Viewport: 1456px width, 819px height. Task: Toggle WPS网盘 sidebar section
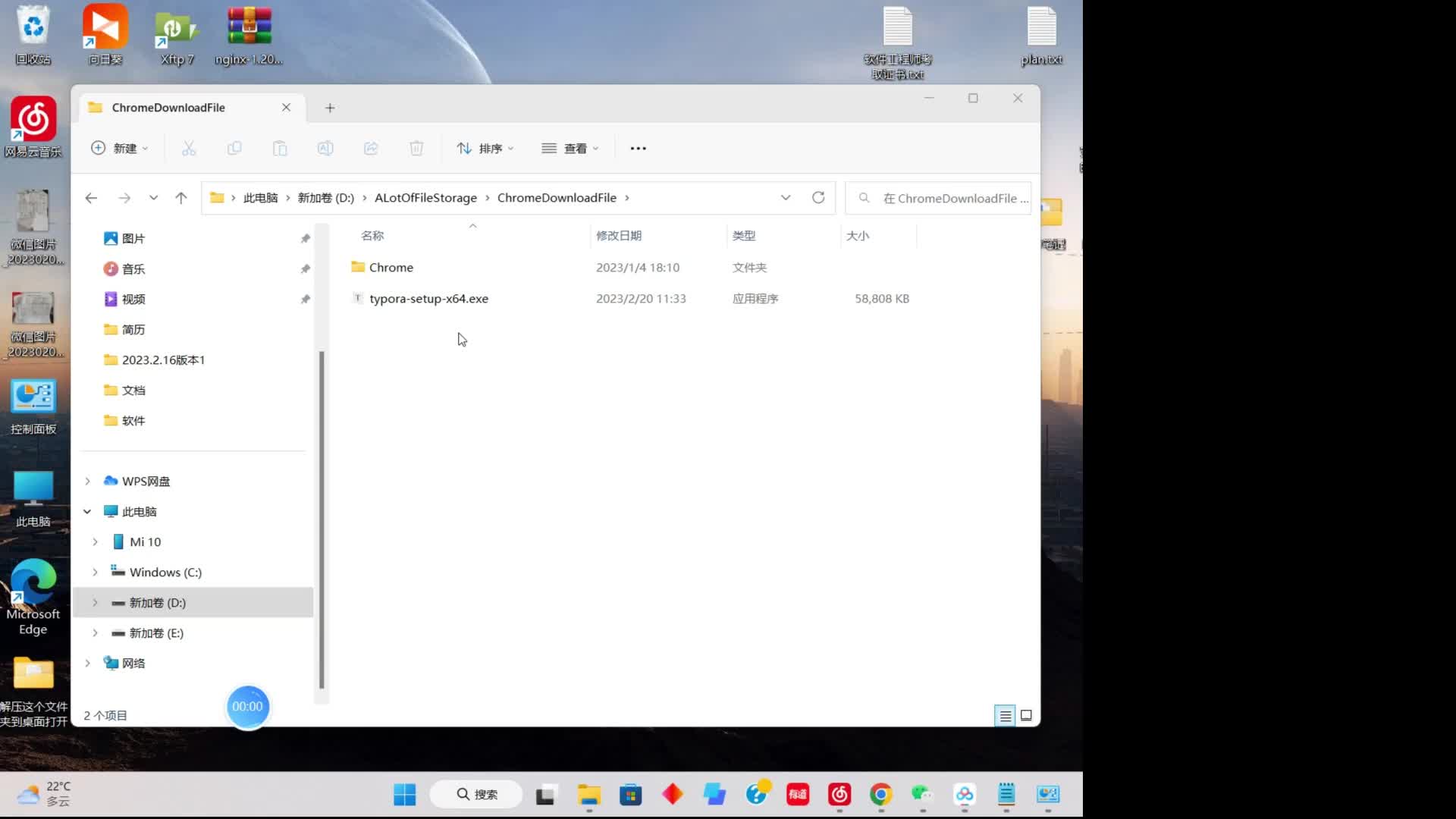(88, 481)
